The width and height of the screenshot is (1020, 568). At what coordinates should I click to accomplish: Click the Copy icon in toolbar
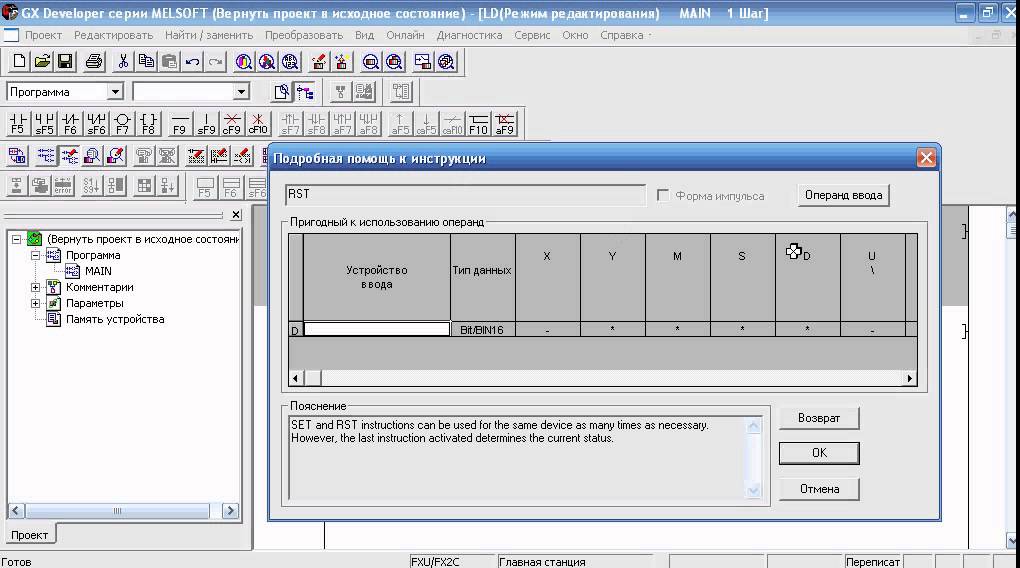pyautogui.click(x=146, y=62)
